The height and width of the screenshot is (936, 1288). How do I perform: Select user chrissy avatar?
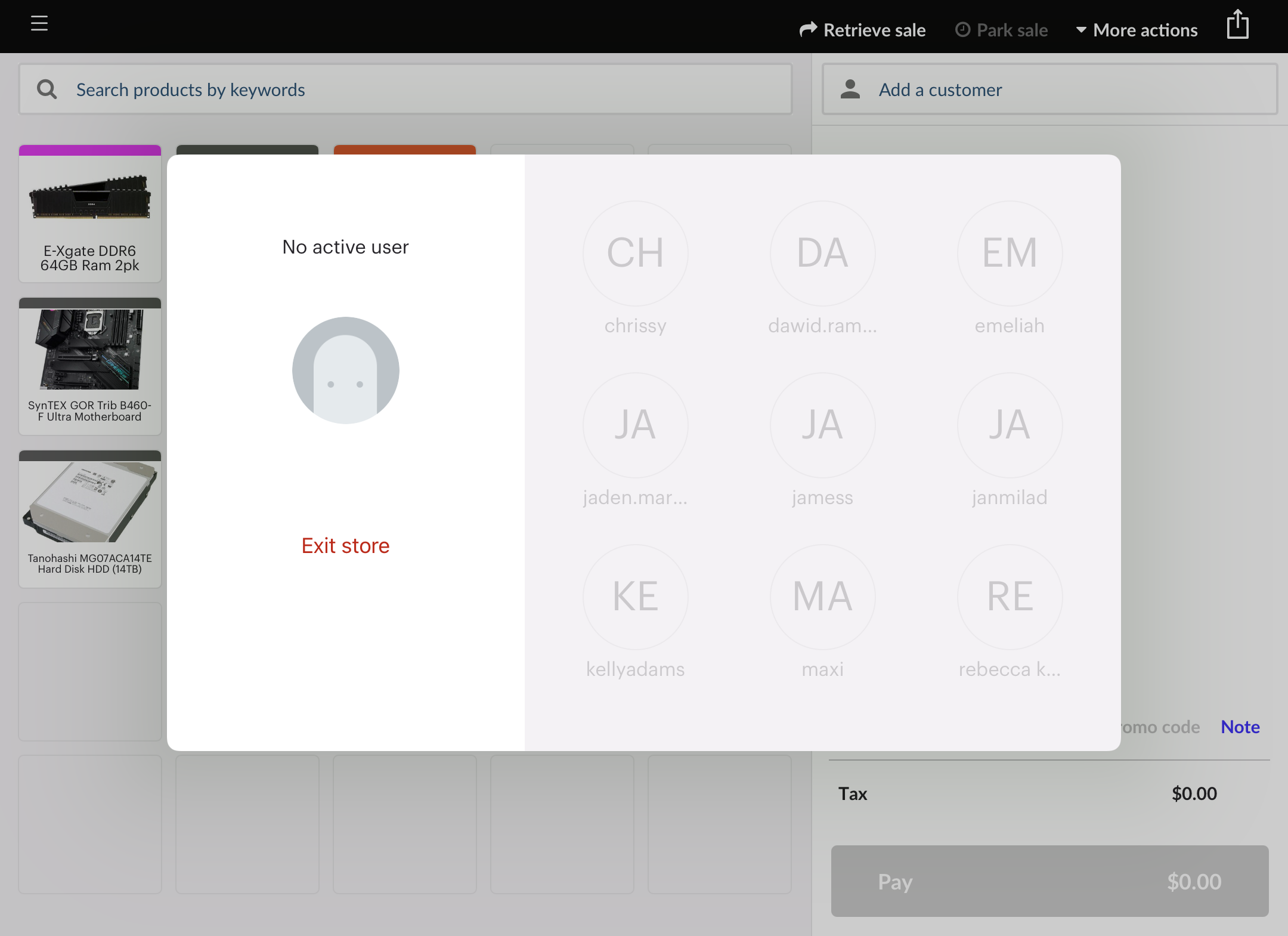pyautogui.click(x=635, y=253)
